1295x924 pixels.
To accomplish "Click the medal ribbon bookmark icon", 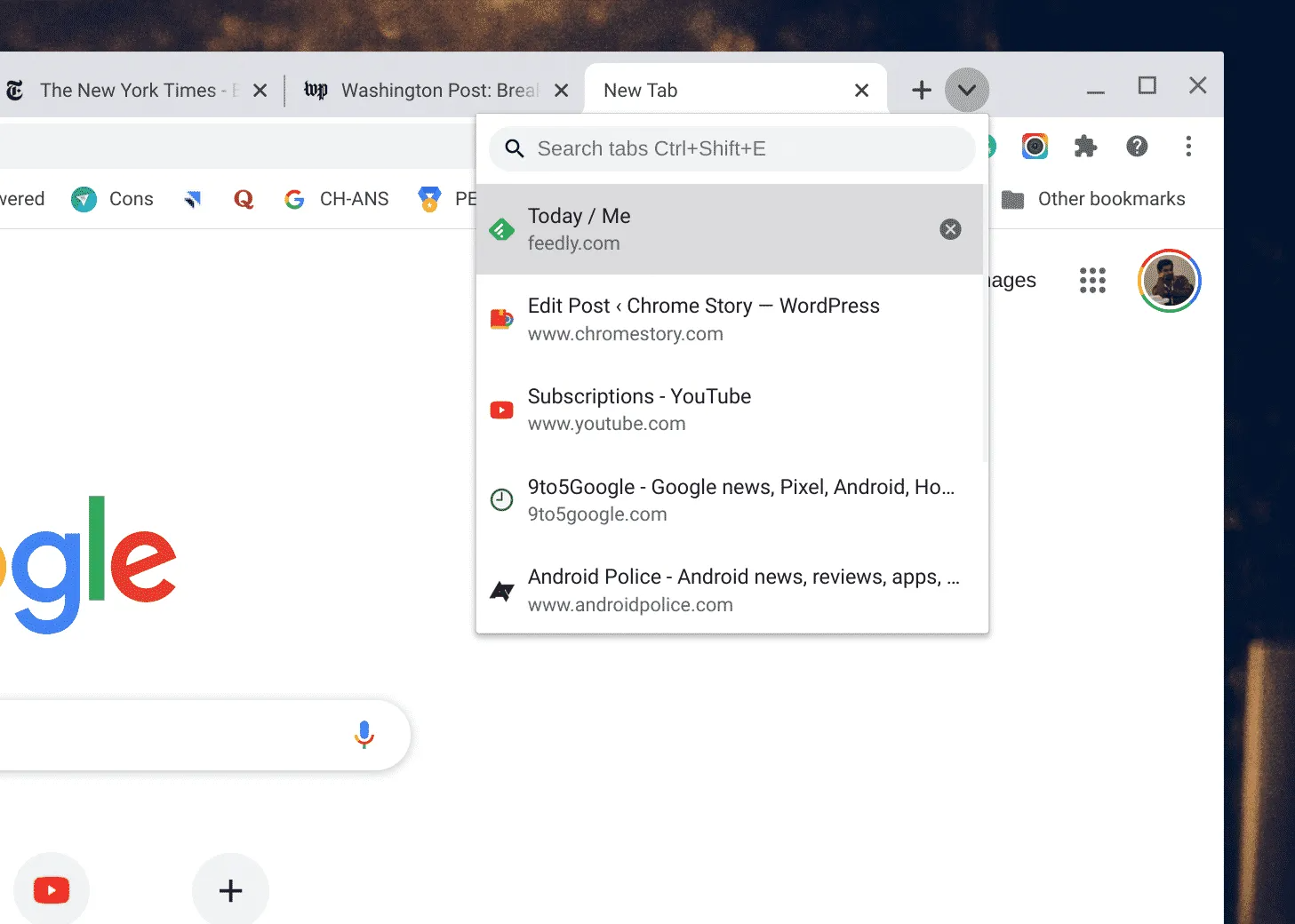I will click(x=429, y=199).
